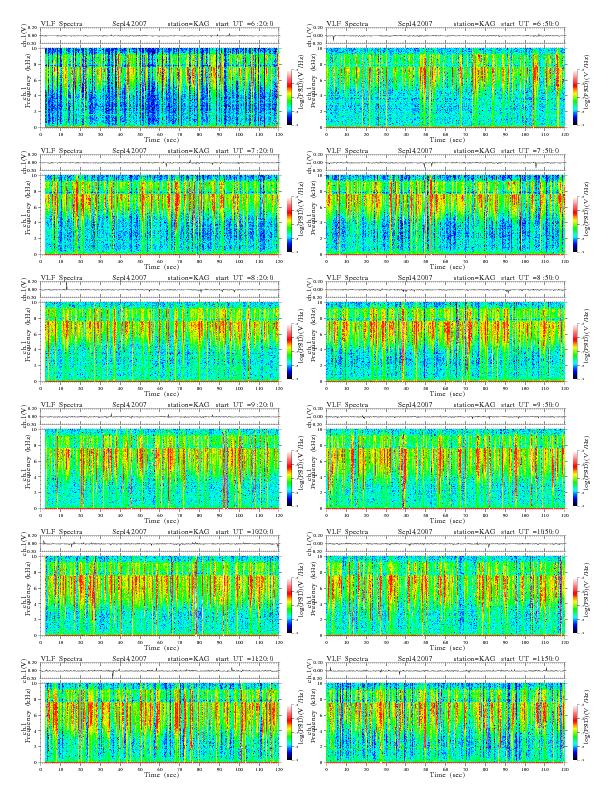Click the ch.1 waveform strip above the 6:50:0 spectrogram
612x792 pixels.
(445, 35)
